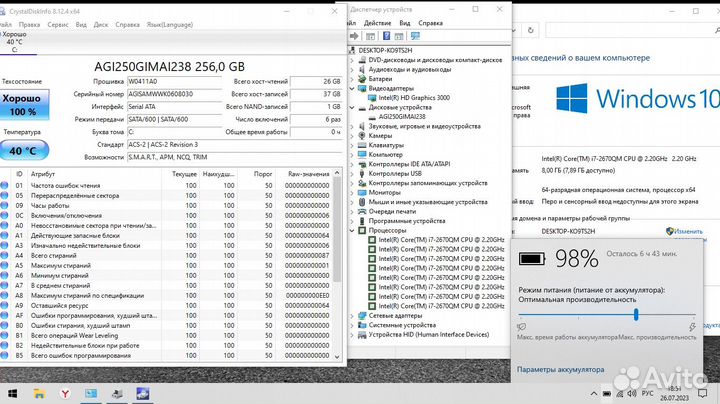Launch Yandex Browser from the taskbar
Viewport: 720px width, 404px height.
coord(65,394)
